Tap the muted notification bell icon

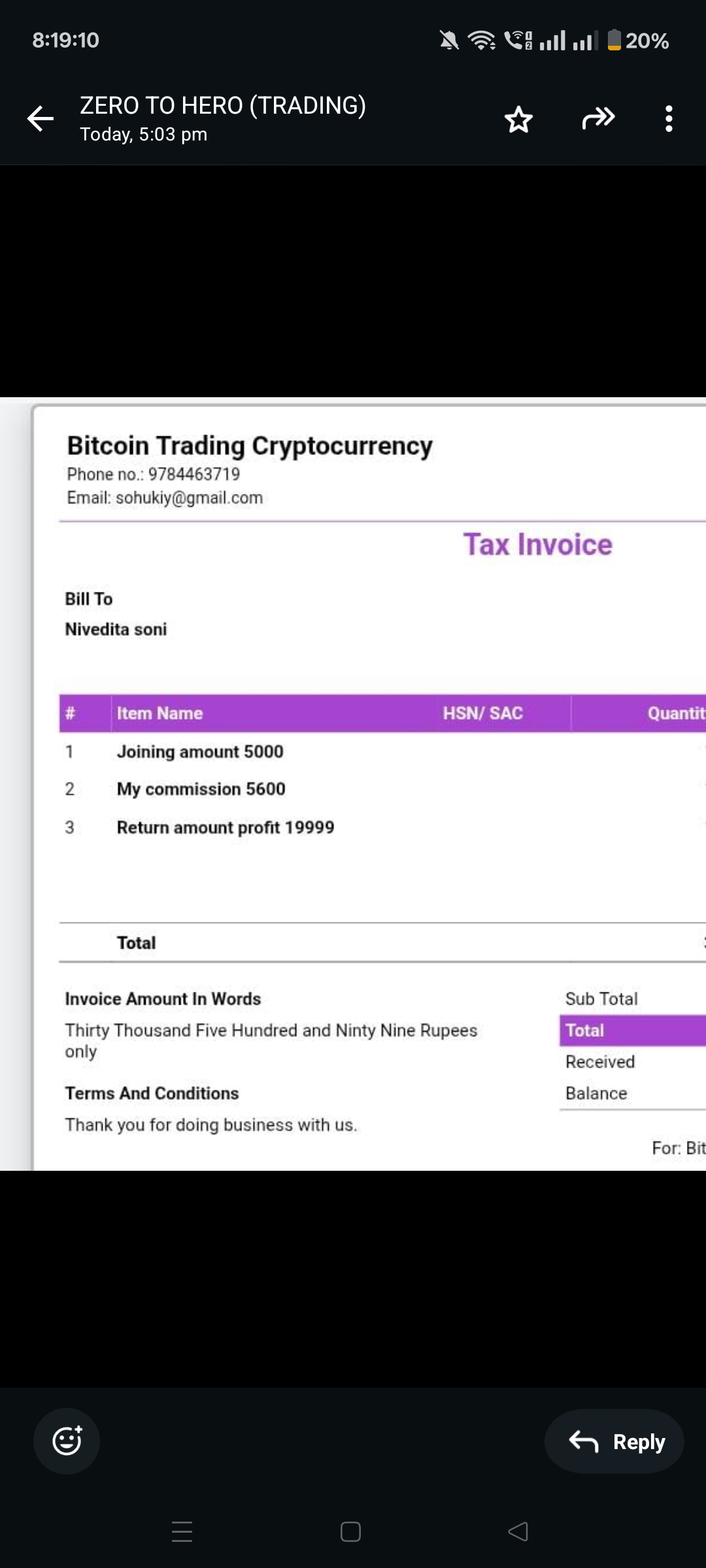click(449, 41)
